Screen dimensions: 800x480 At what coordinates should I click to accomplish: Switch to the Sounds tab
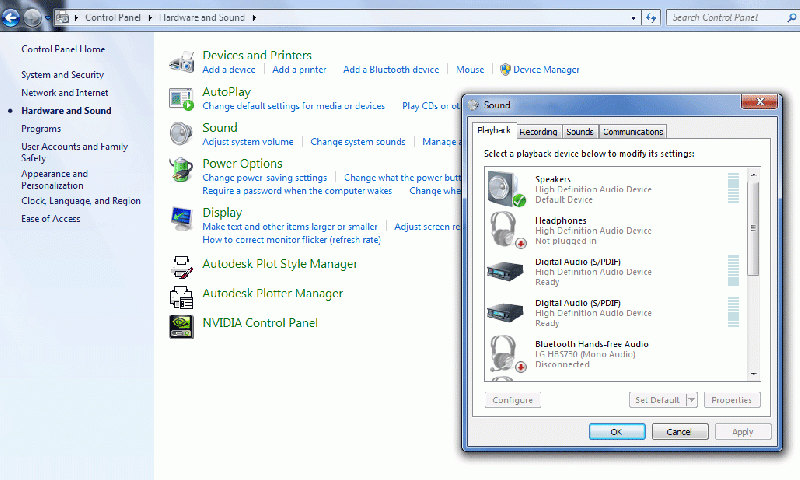tap(580, 132)
